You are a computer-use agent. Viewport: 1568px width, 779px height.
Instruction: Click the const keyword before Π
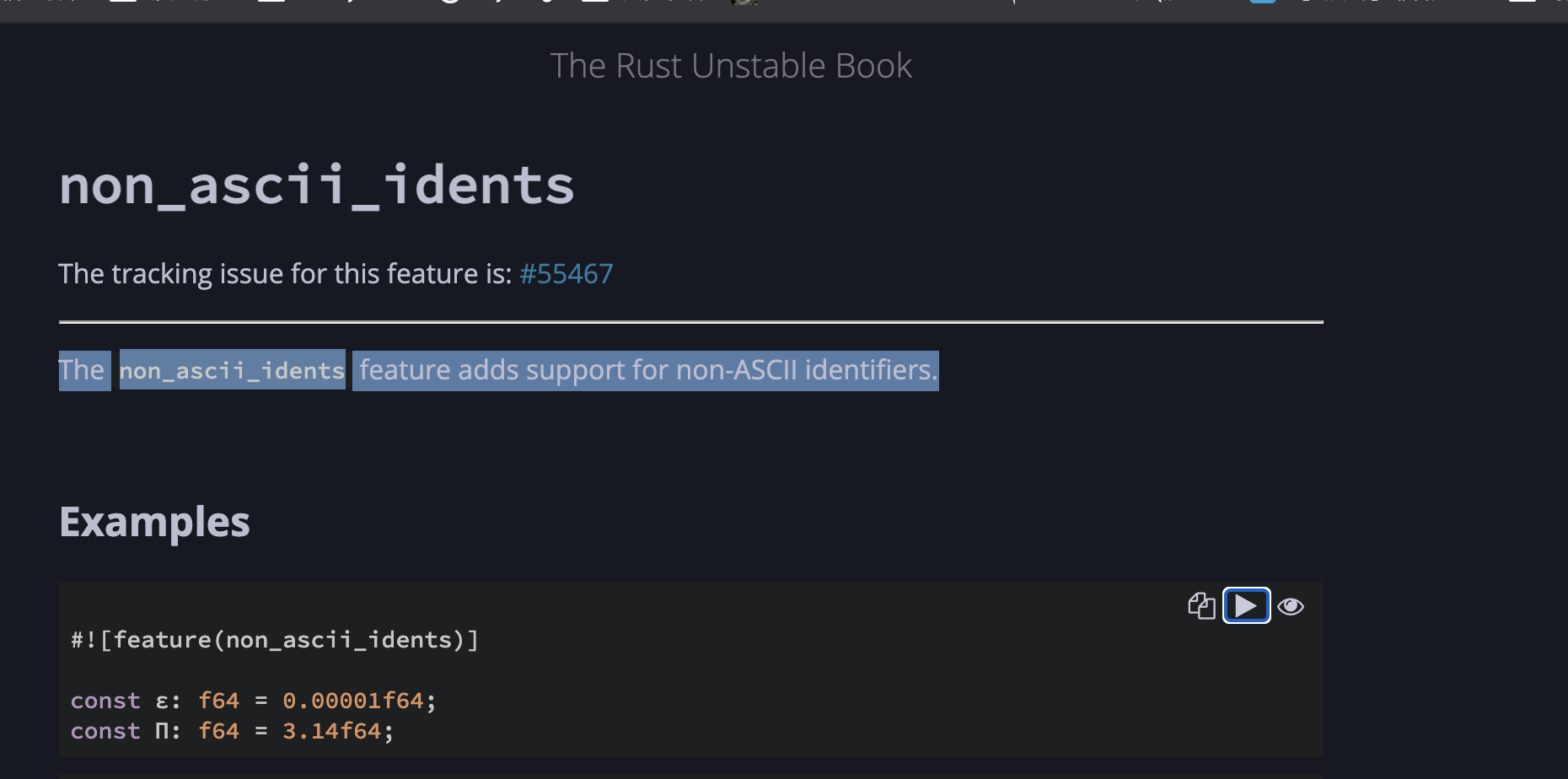pyautogui.click(x=105, y=731)
